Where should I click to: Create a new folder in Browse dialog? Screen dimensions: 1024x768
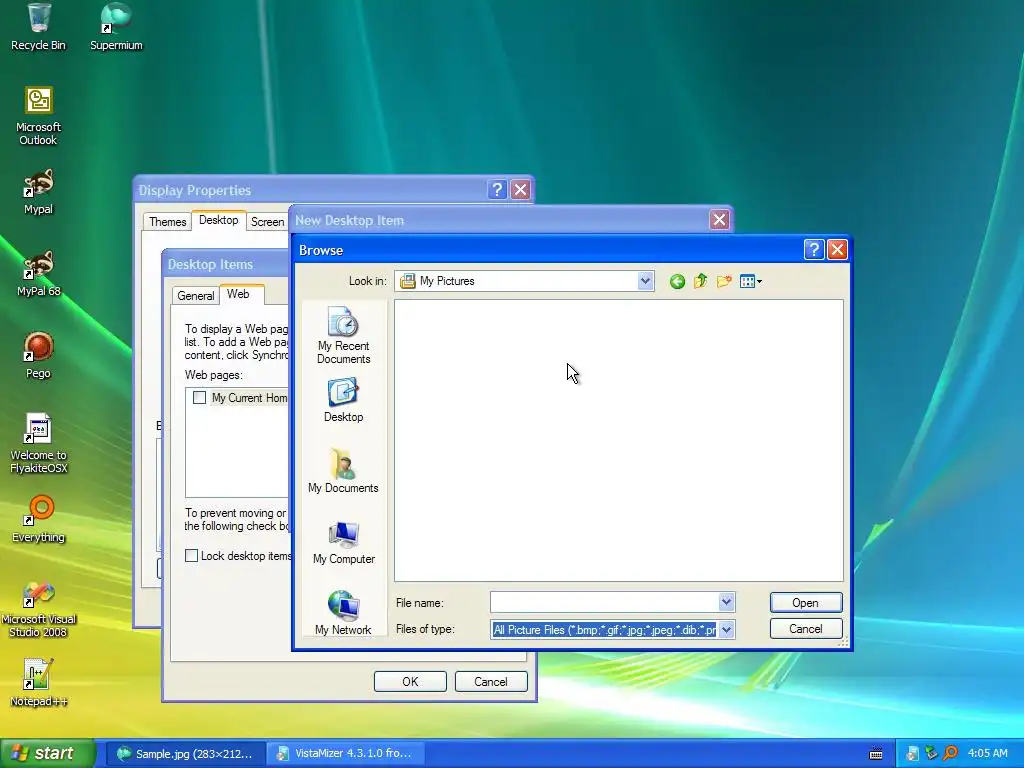point(724,281)
